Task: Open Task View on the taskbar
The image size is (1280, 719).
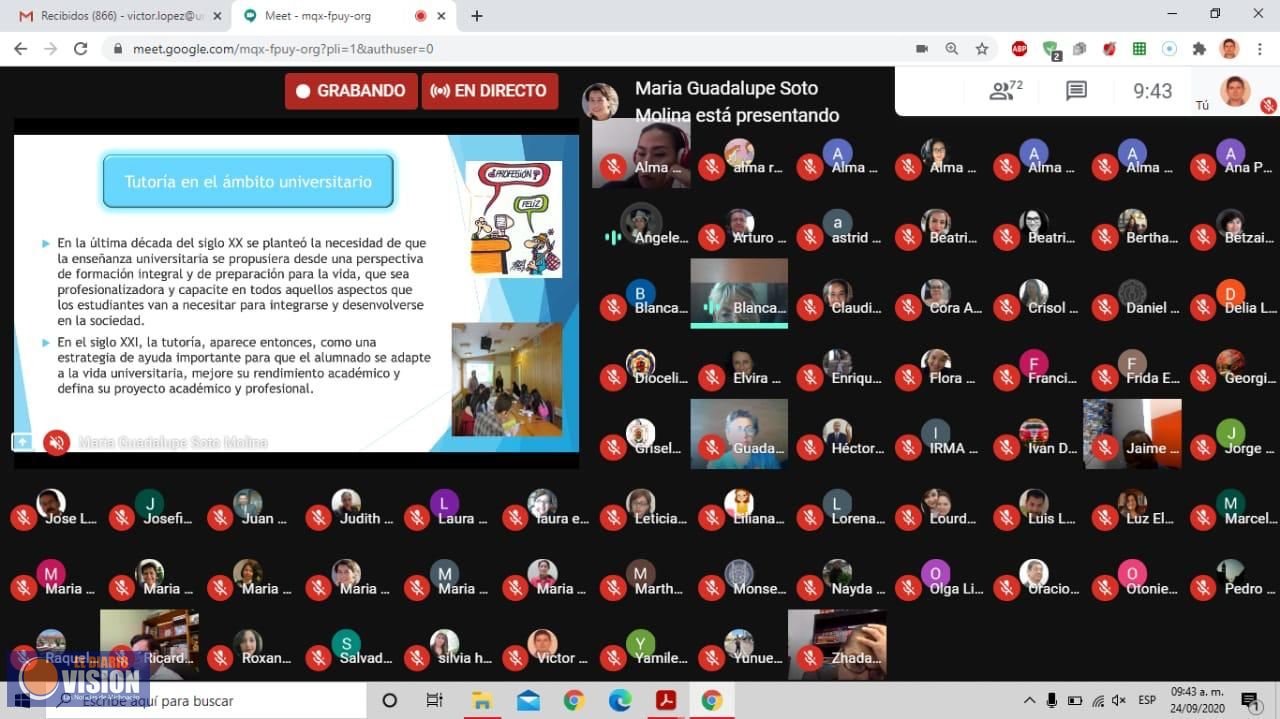Action: tap(435, 700)
